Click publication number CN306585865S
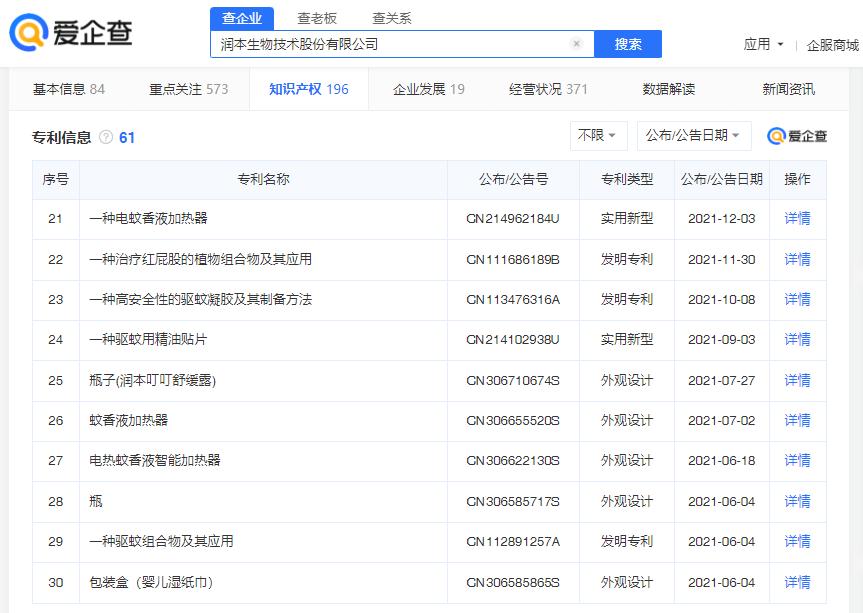The height and width of the screenshot is (613, 863). [512, 582]
